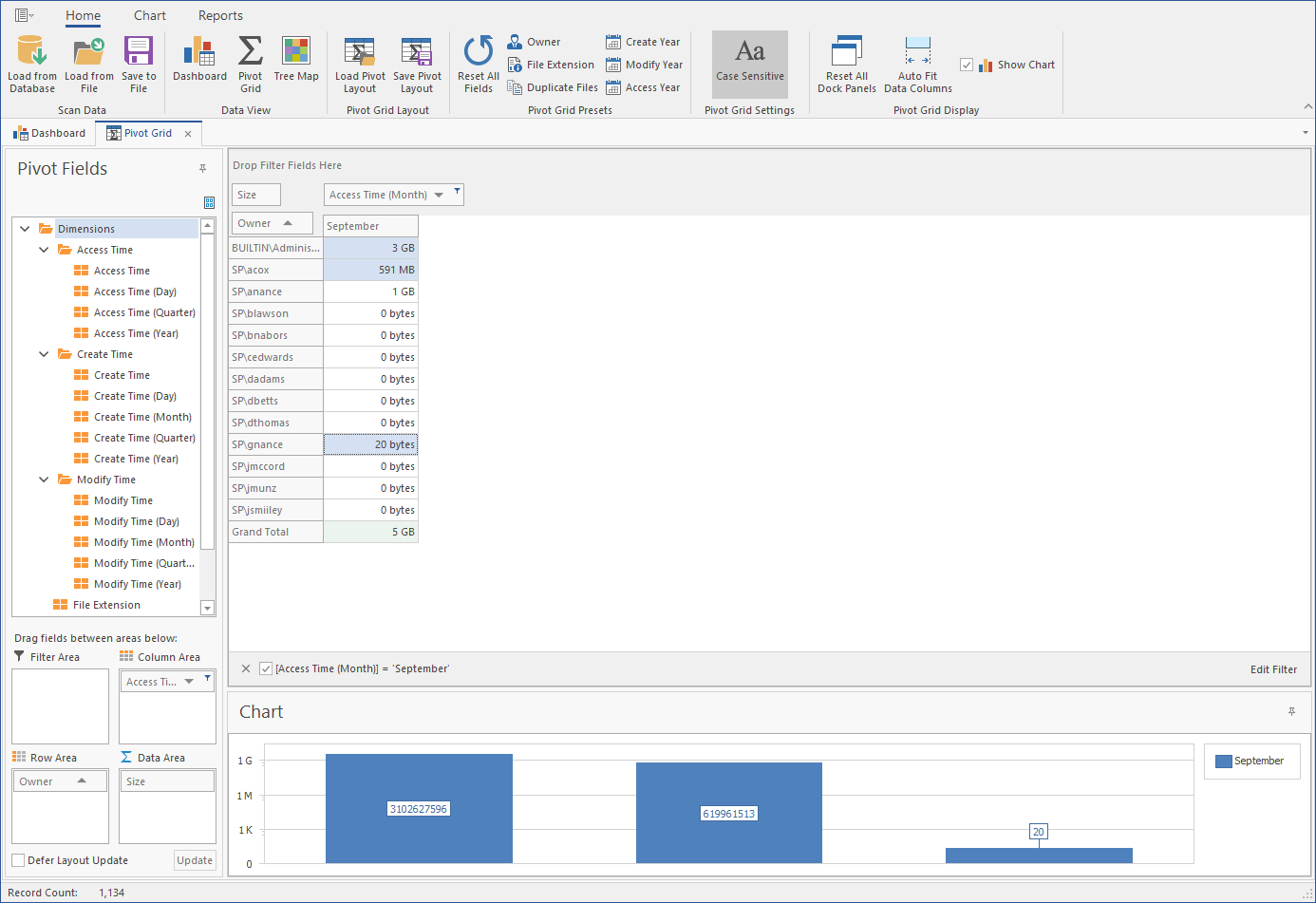The width and height of the screenshot is (1316, 903).
Task: Disable the Access Time Month filter checkbox
Action: coord(266,668)
